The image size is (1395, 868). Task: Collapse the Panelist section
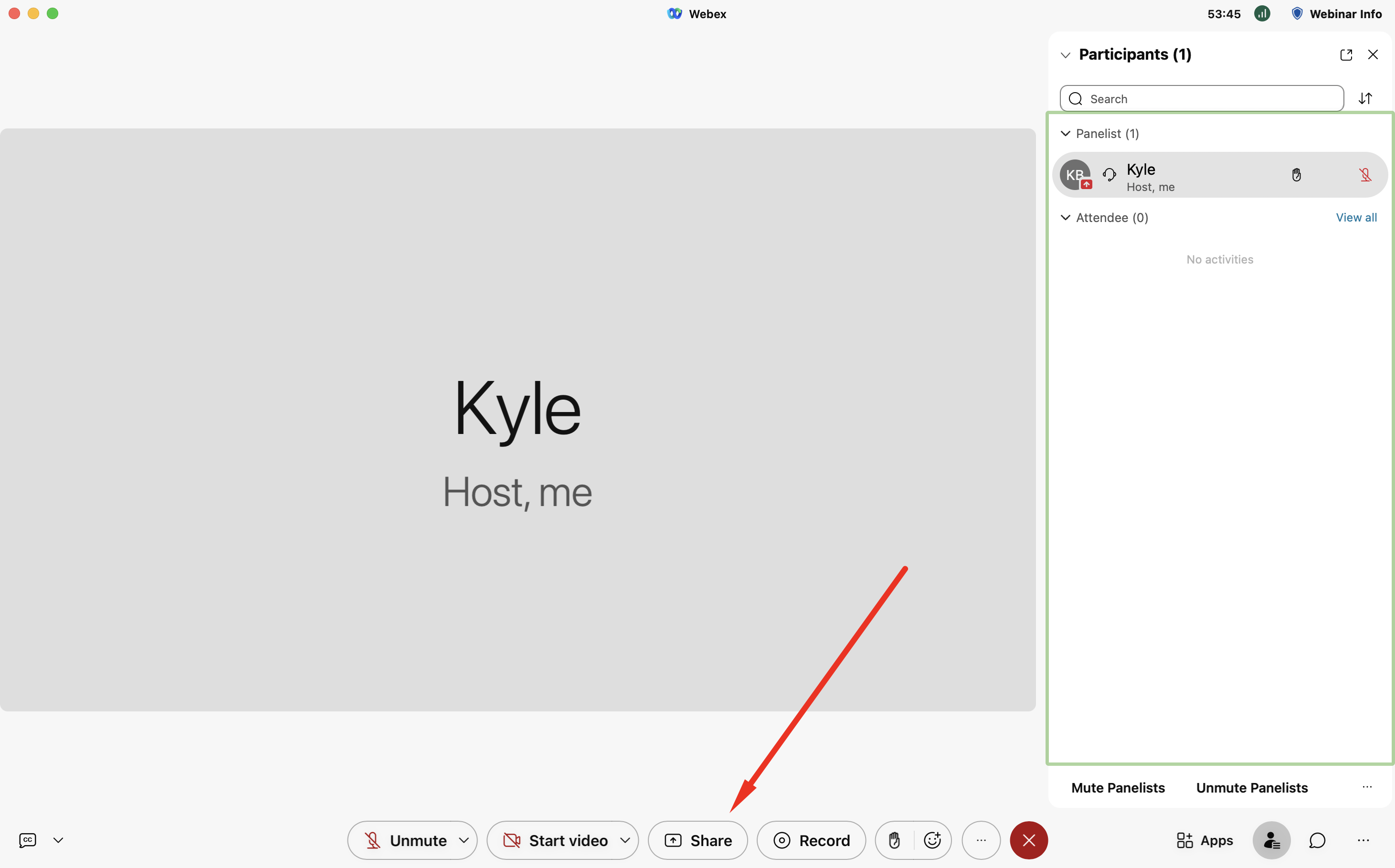[x=1066, y=134]
